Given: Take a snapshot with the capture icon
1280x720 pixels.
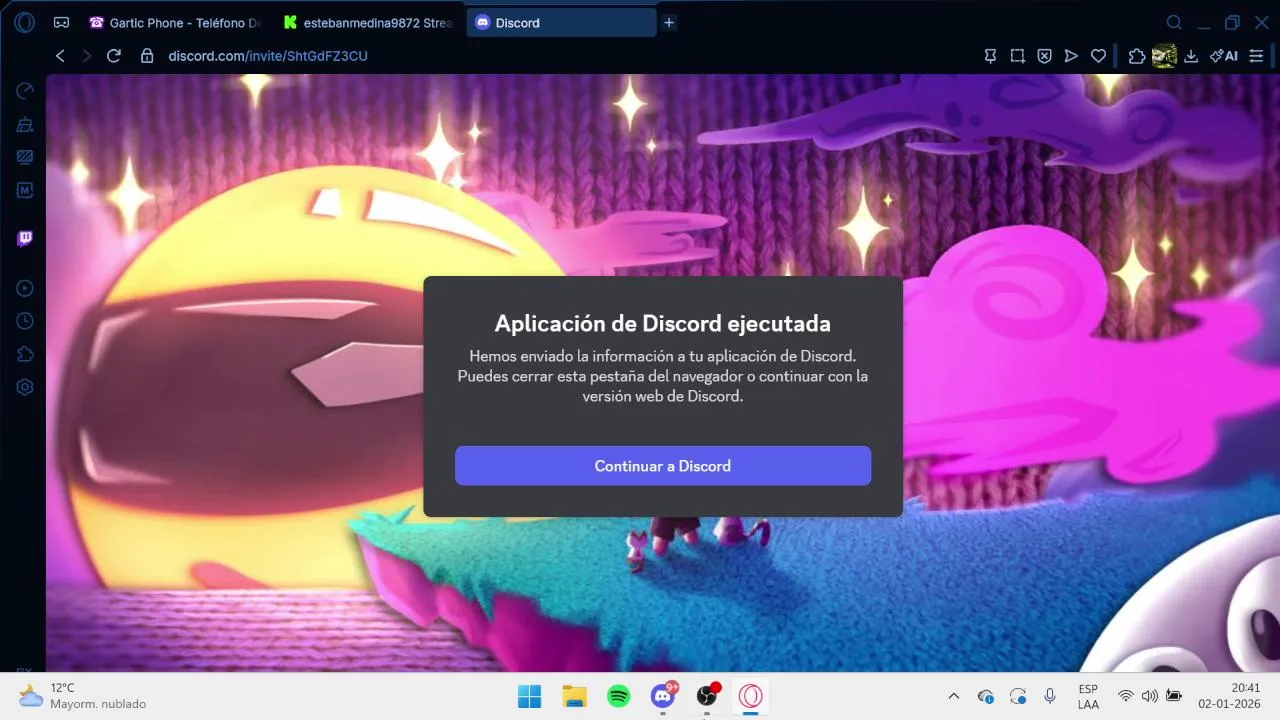Looking at the screenshot, I should [x=1018, y=56].
